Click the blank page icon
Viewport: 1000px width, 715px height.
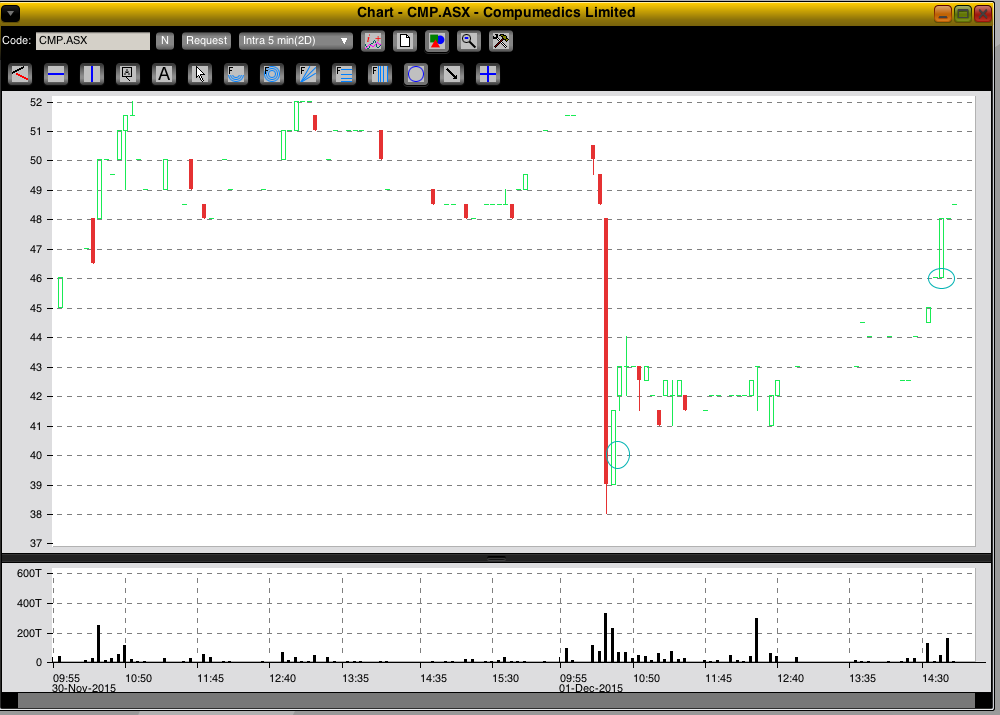(405, 41)
